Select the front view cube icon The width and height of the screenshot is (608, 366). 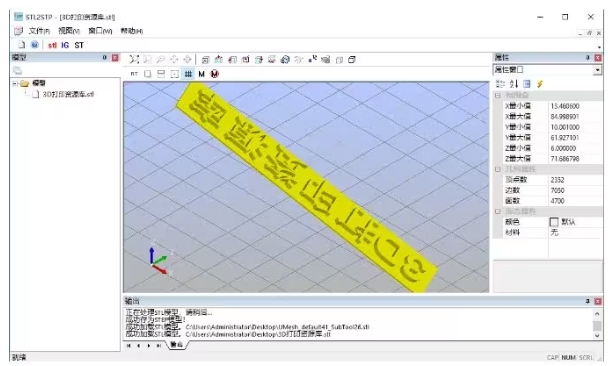pos(206,59)
